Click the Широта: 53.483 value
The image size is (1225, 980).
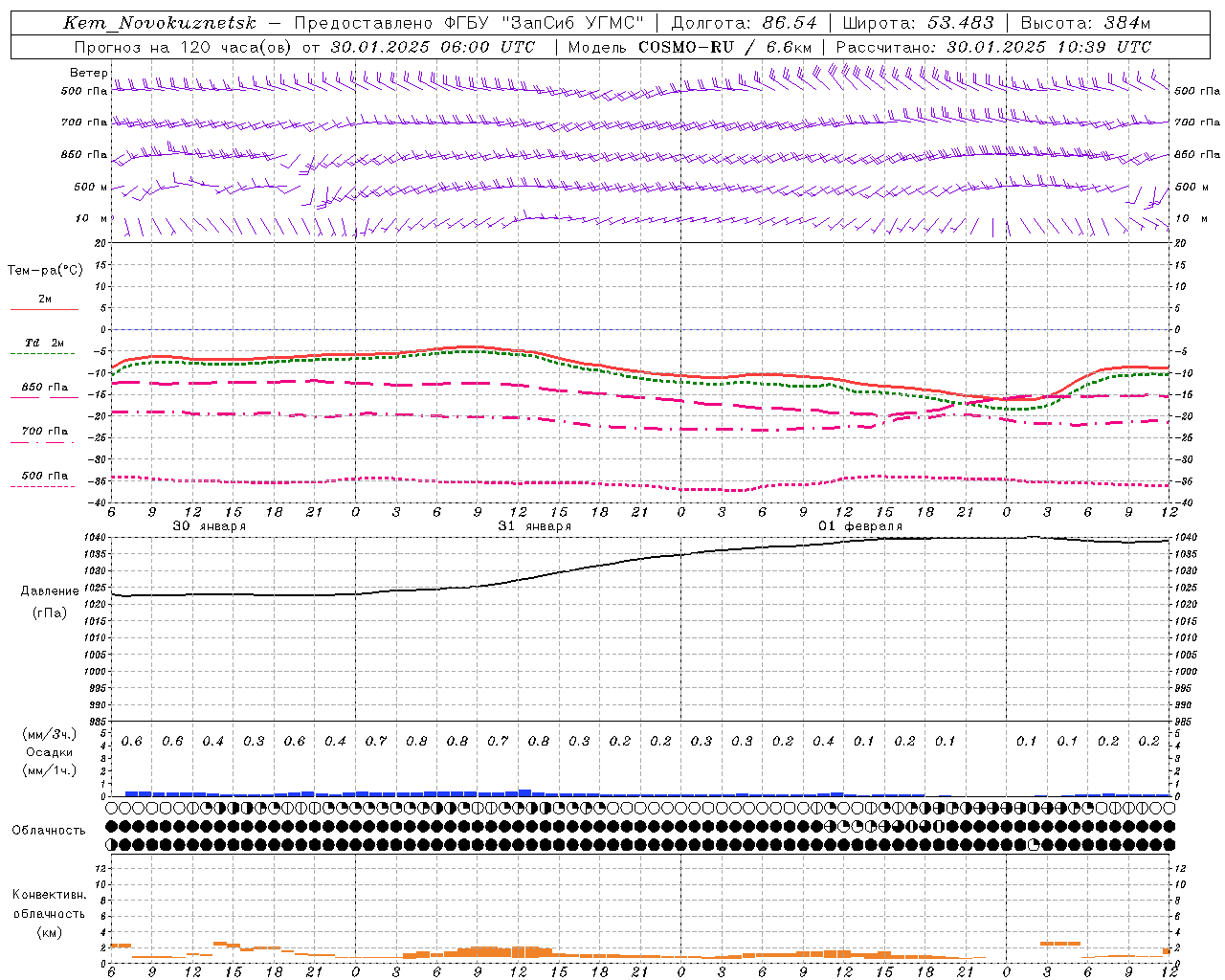[918, 23]
